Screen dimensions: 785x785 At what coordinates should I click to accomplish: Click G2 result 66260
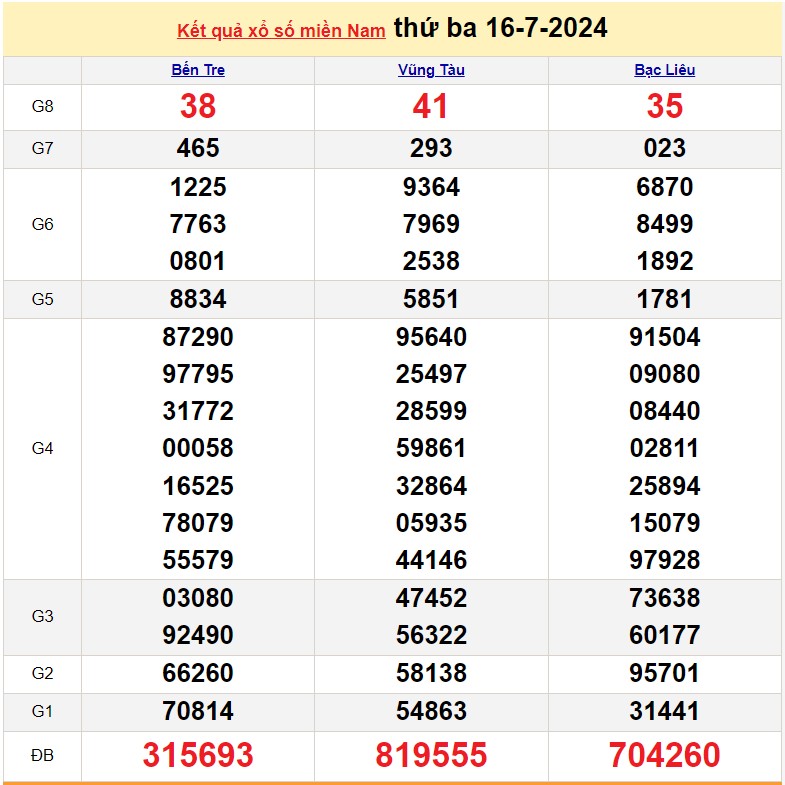point(198,673)
